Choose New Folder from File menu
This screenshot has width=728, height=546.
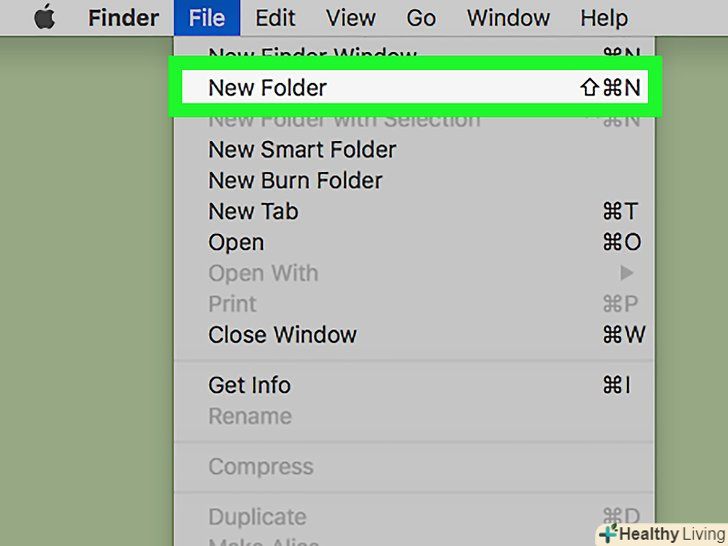tap(267, 88)
